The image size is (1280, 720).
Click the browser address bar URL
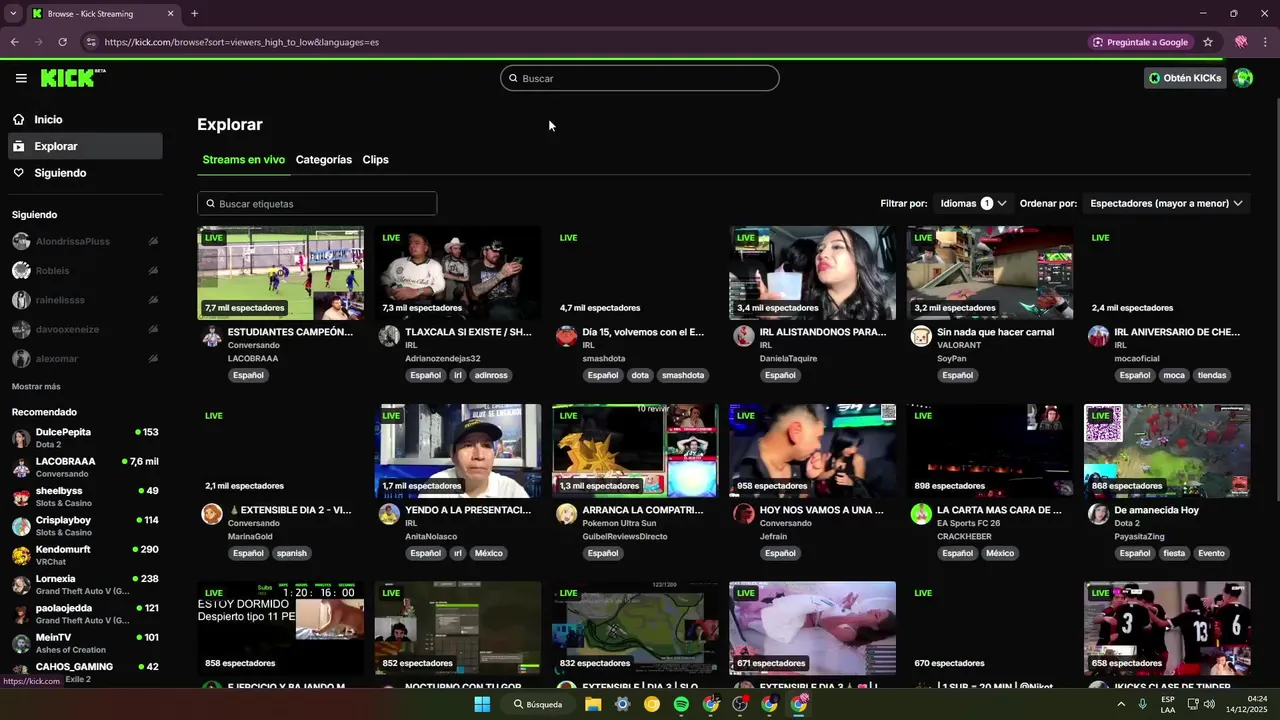(241, 42)
